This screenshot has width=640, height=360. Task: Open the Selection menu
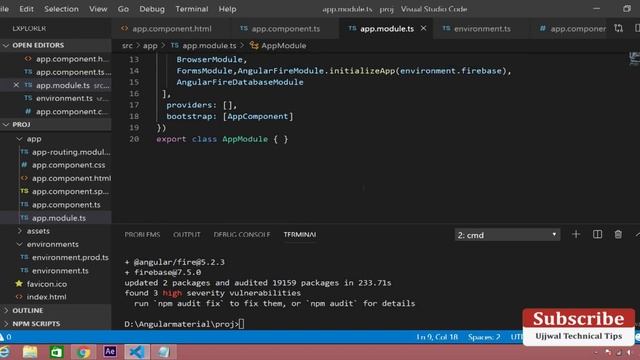click(61, 9)
